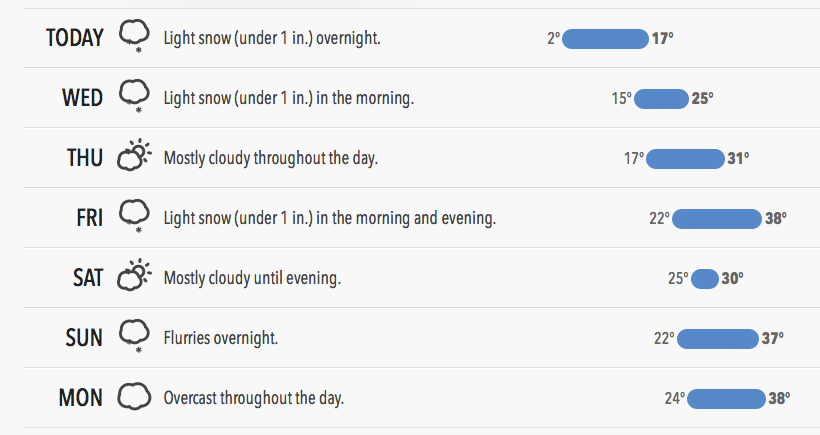Select the THU day label
The width and height of the screenshot is (820, 435).
click(85, 158)
